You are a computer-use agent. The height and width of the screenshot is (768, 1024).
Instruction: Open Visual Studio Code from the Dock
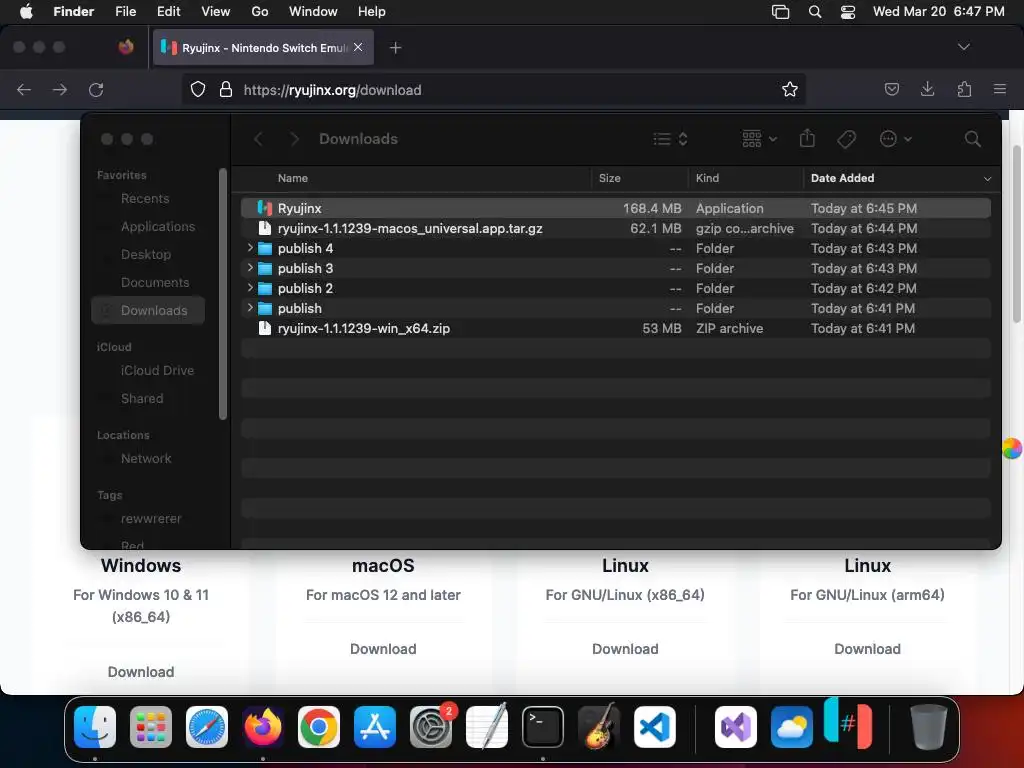(654, 727)
